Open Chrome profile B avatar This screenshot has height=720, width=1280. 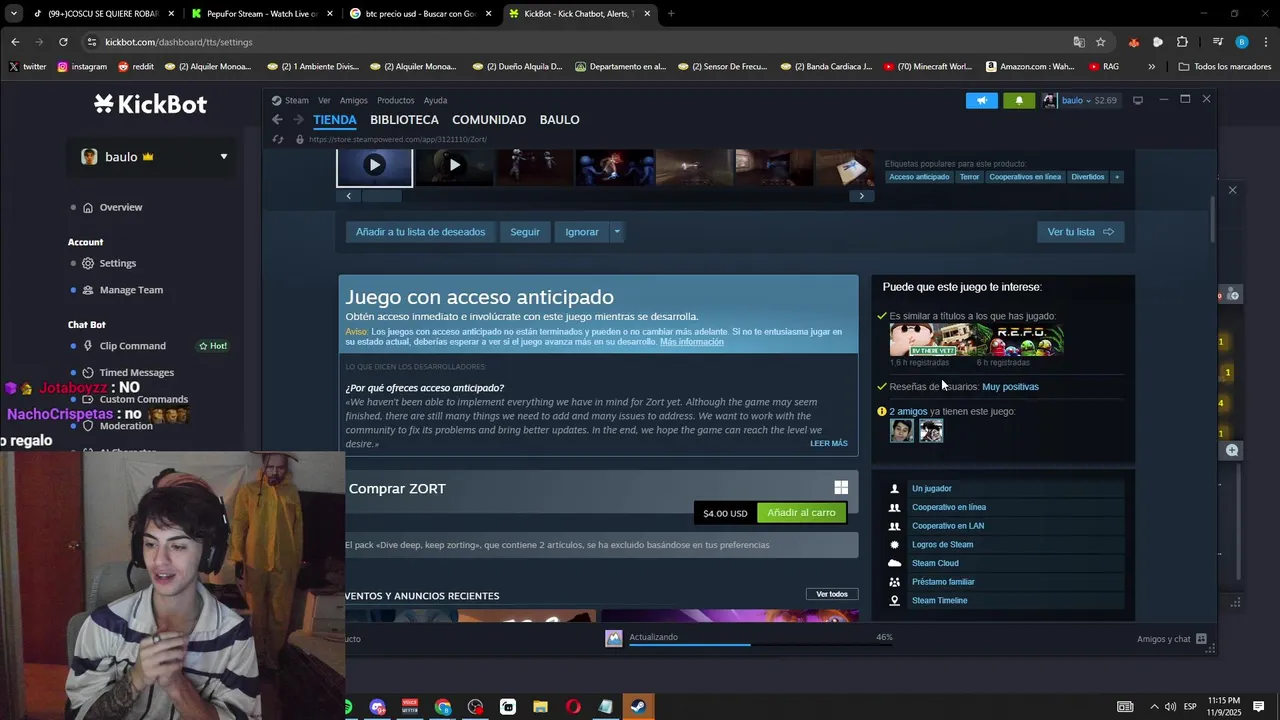pos(1242,42)
